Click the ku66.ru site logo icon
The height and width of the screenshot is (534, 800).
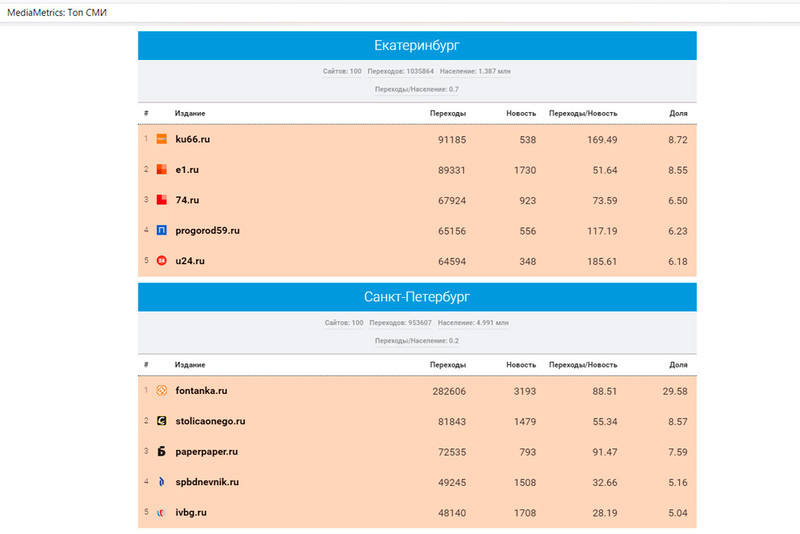161,139
